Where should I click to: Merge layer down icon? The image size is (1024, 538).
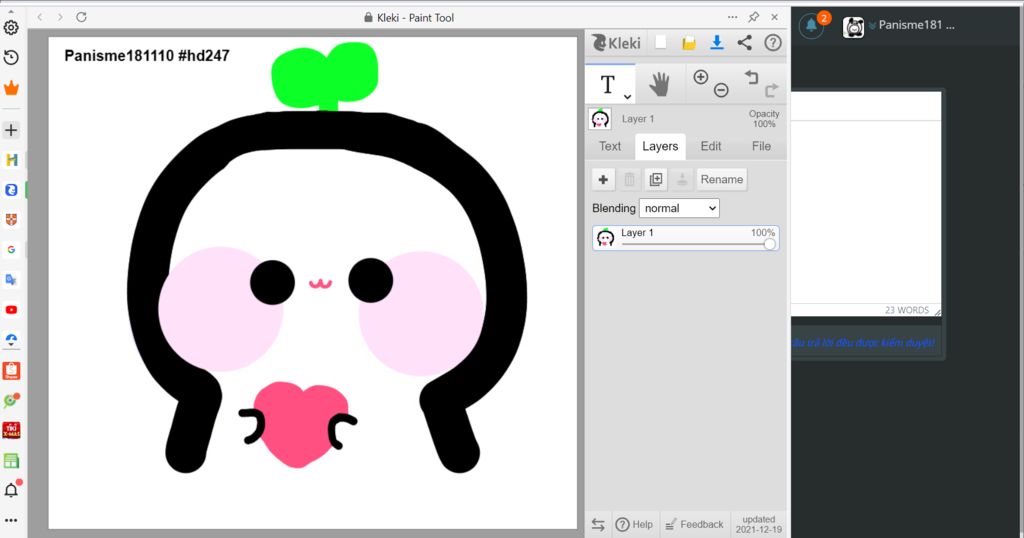682,180
